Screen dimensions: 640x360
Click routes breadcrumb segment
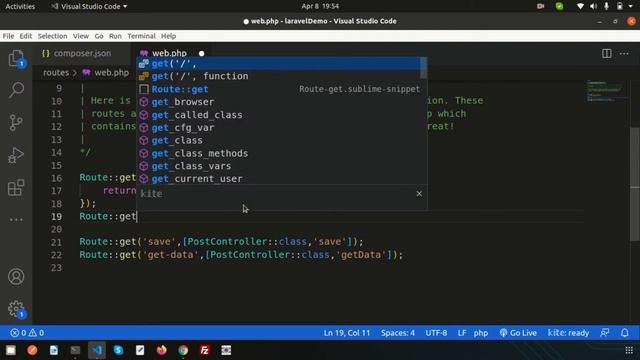tap(56, 73)
